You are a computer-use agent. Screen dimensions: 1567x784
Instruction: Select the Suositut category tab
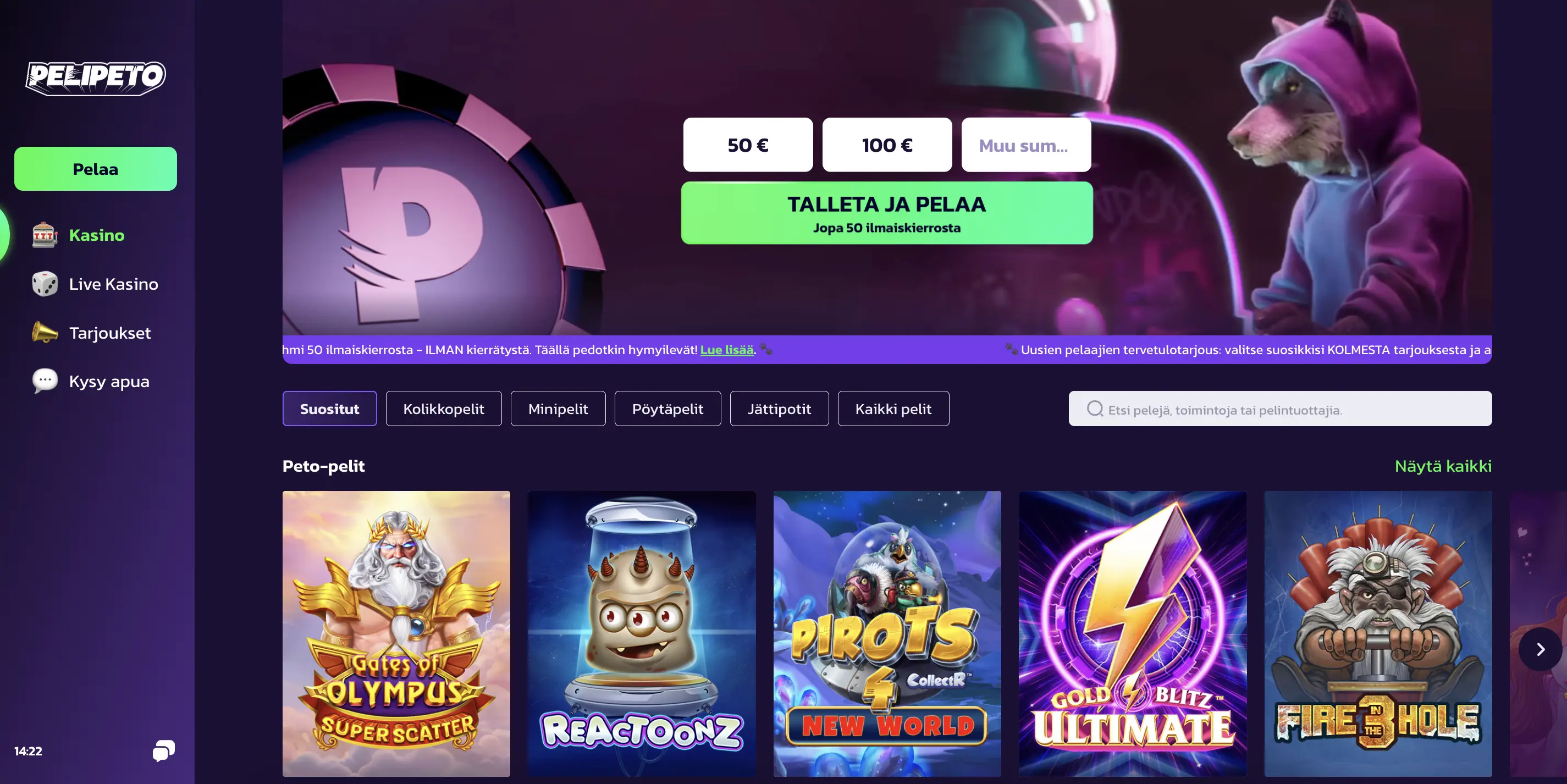330,408
